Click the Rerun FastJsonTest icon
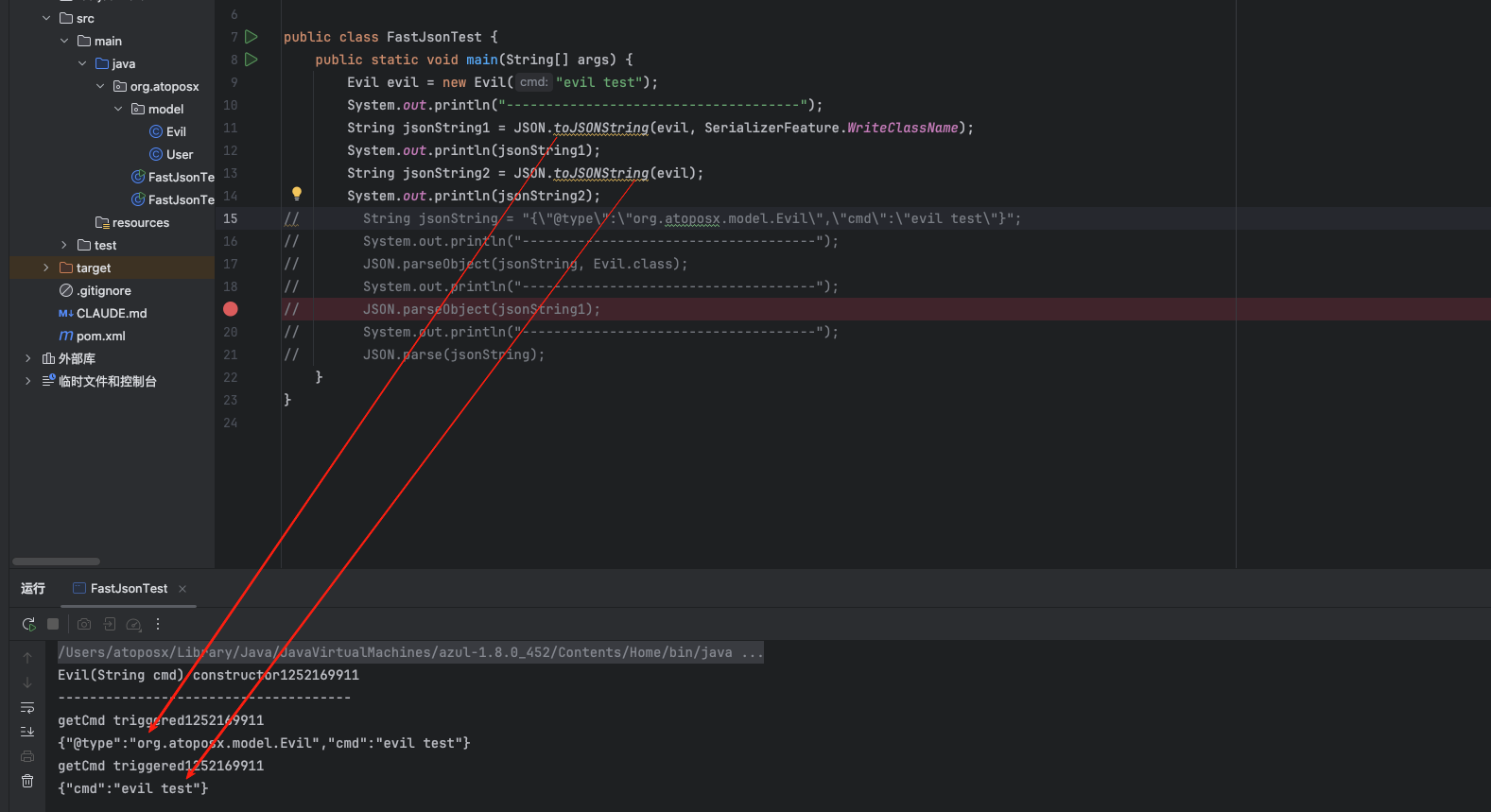Image resolution: width=1491 pixels, height=812 pixels. pyautogui.click(x=28, y=624)
